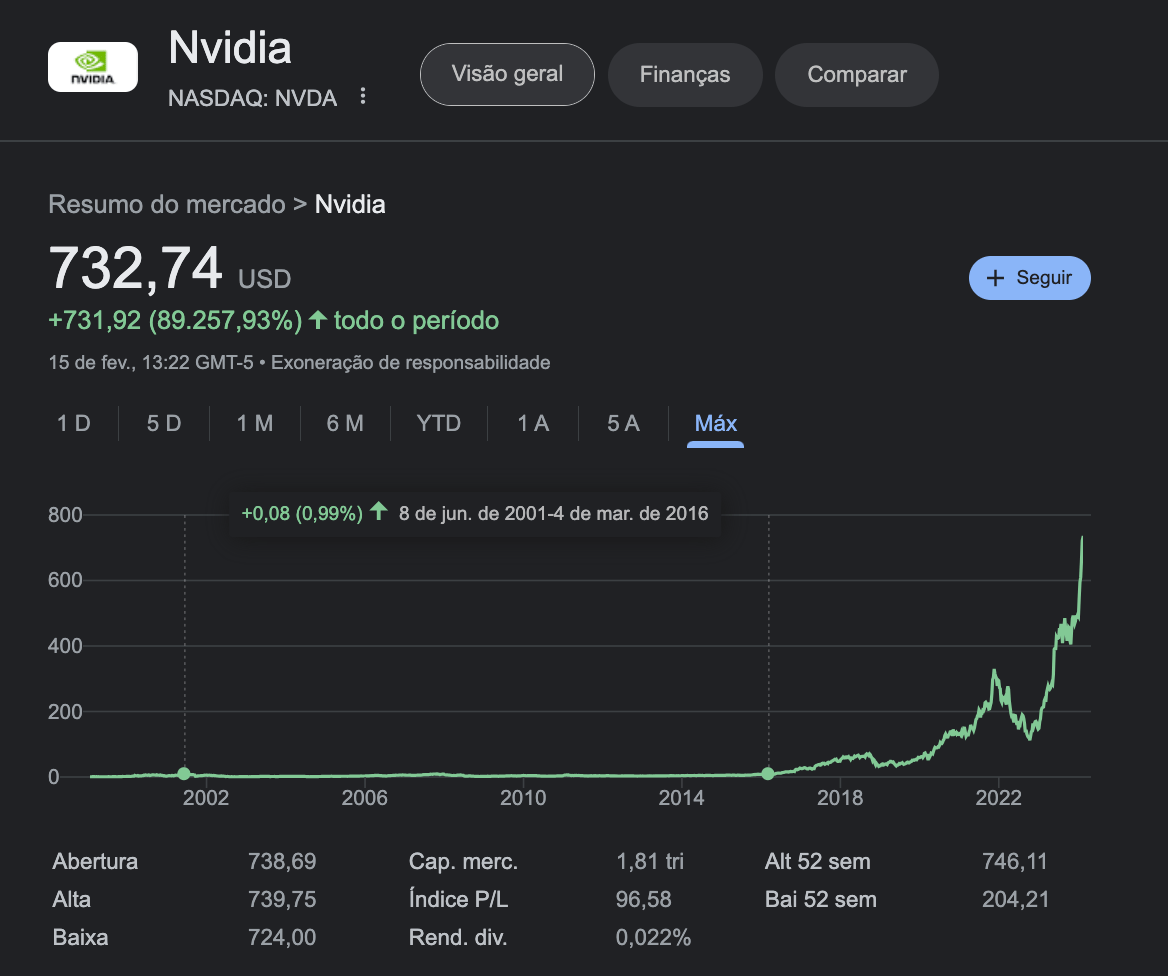Screen dimensions: 1168x976
Task: Click the Bai 52 sem value 204,21
Action: tap(1015, 899)
